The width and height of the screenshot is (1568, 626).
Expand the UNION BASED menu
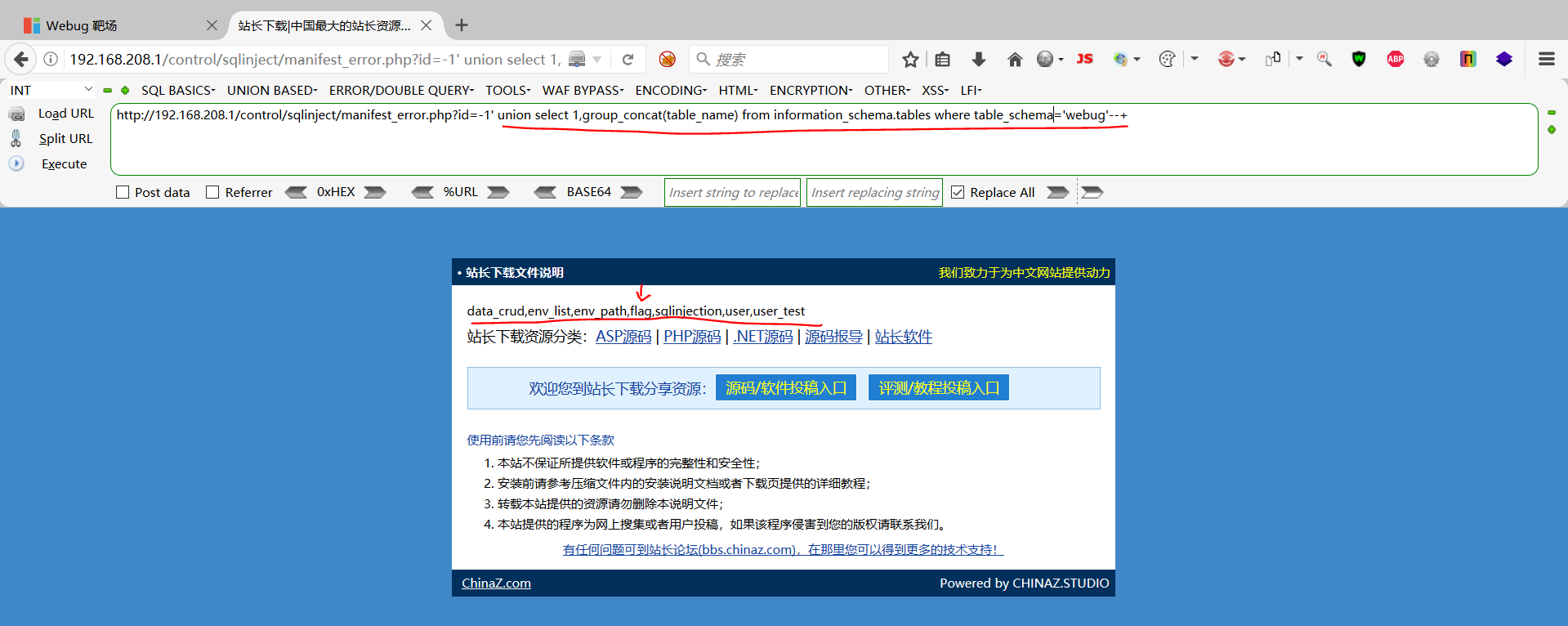tap(272, 90)
